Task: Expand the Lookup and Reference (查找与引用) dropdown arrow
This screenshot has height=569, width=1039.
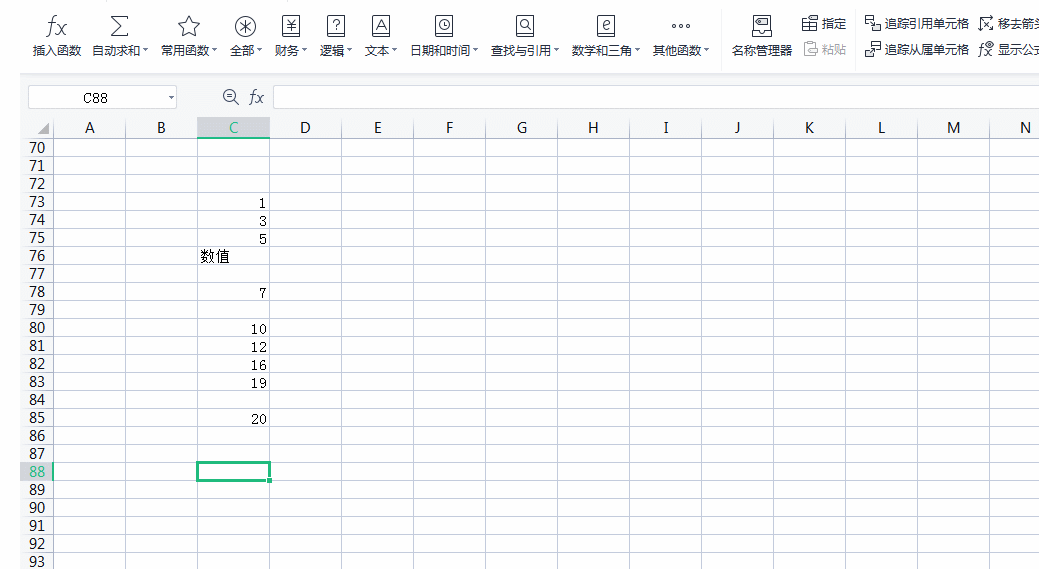Action: (557, 50)
